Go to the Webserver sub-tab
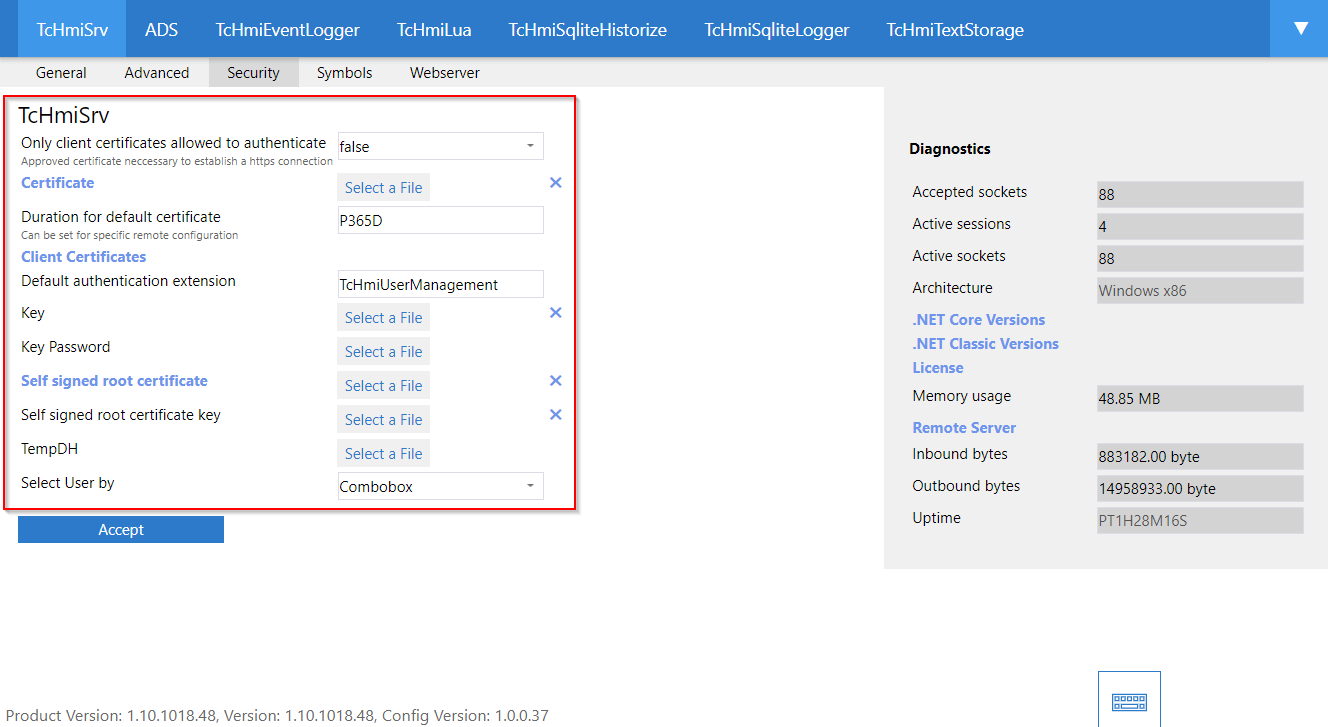 445,72
